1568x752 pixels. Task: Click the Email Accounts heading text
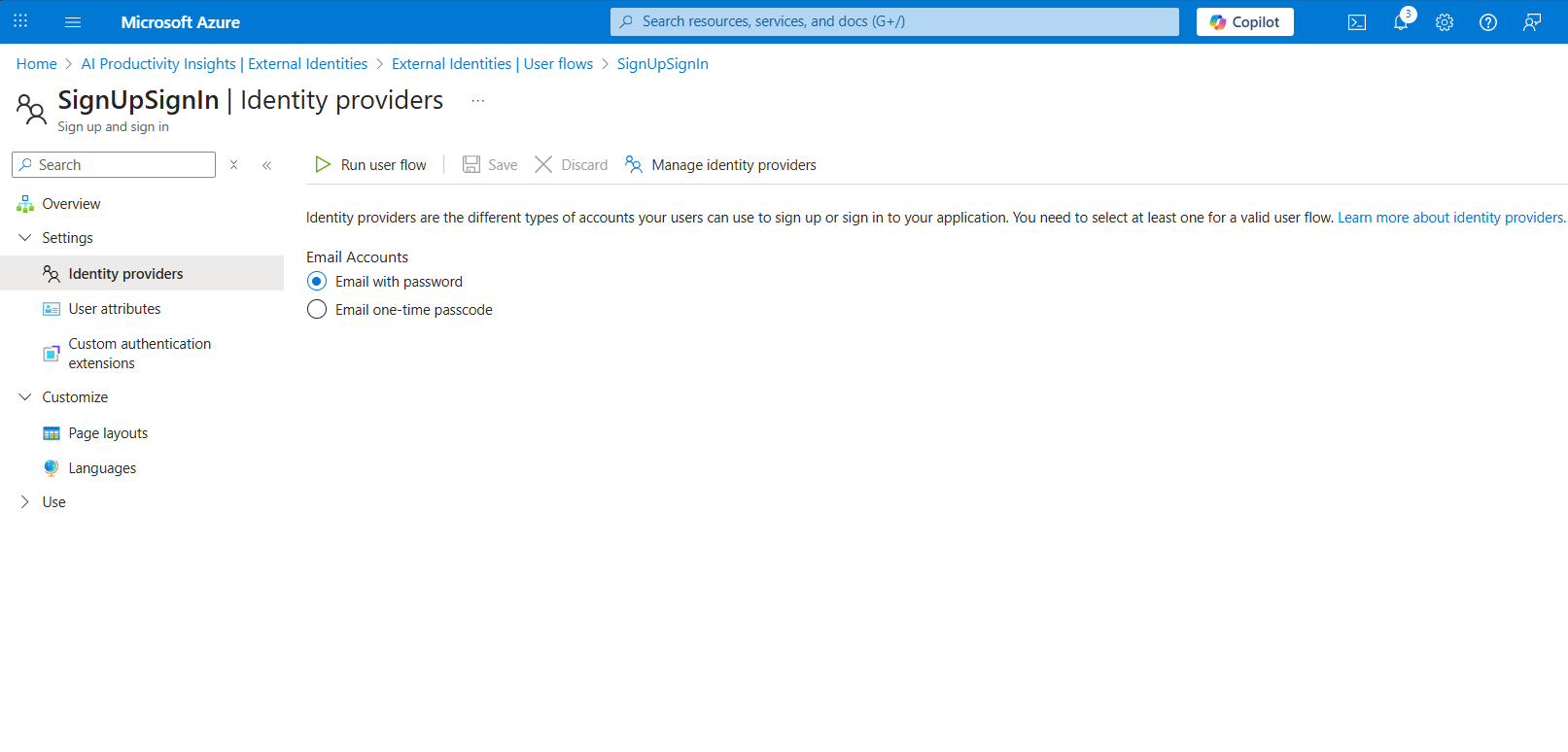point(357,257)
